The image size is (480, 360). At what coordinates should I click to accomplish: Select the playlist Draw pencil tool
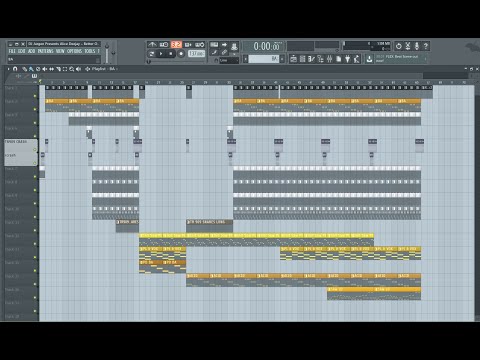pos(25,69)
